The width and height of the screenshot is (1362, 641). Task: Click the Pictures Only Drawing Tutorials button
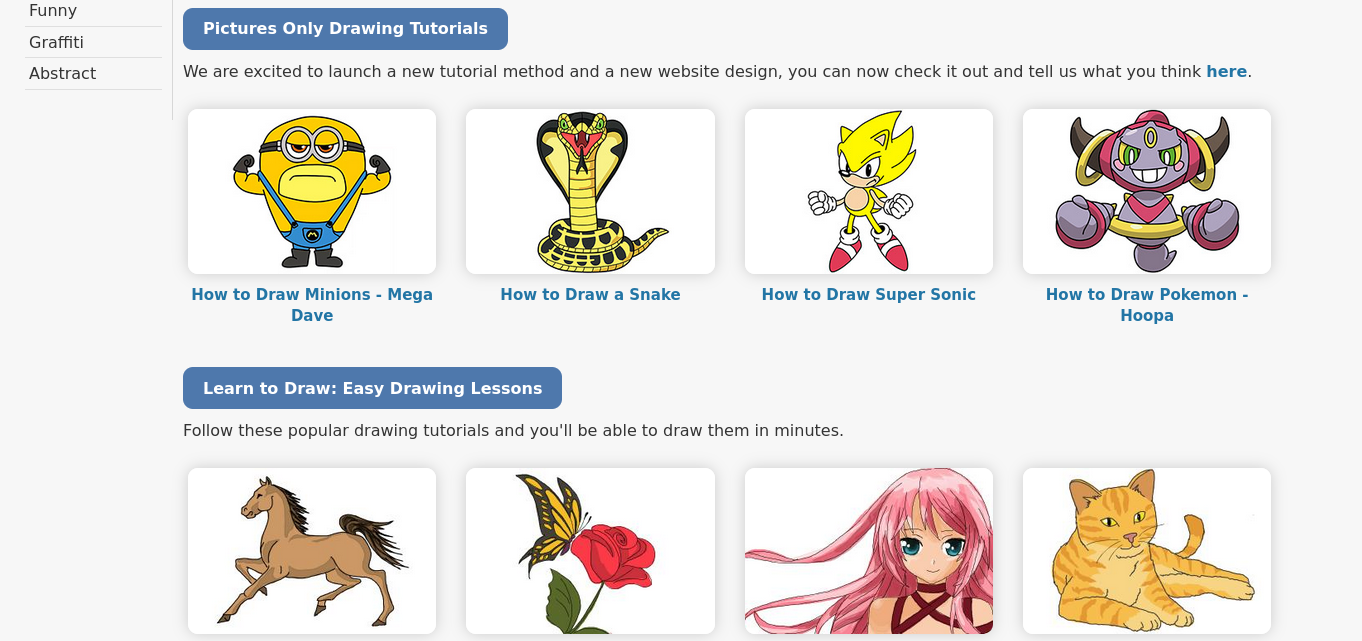[x=345, y=29]
